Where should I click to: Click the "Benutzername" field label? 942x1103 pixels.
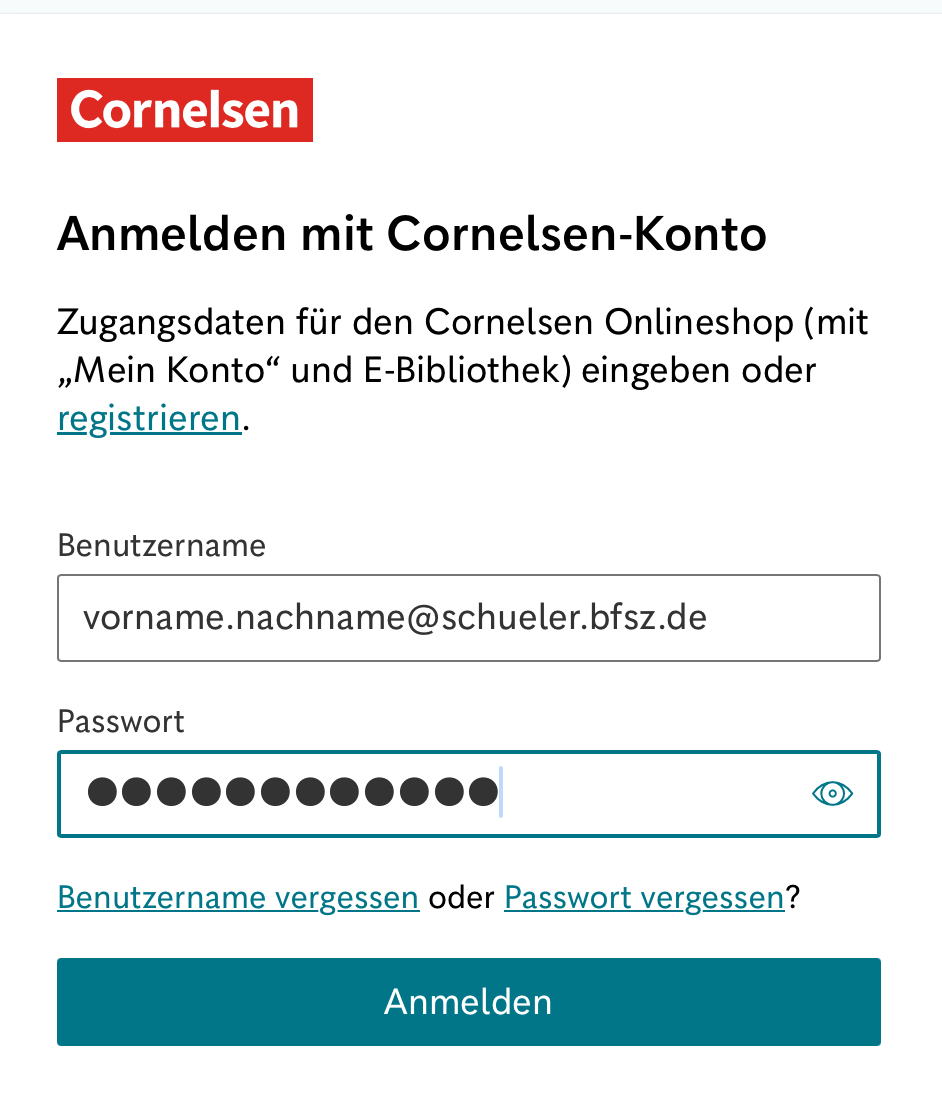[x=162, y=546]
